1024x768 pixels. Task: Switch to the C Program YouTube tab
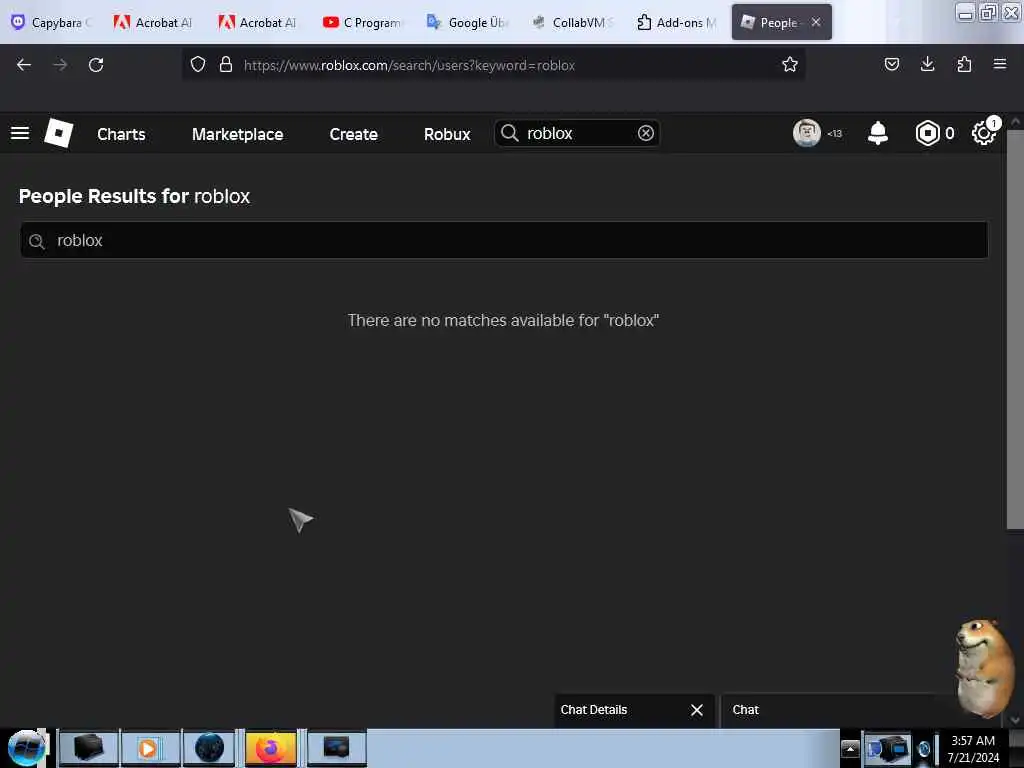(x=363, y=22)
